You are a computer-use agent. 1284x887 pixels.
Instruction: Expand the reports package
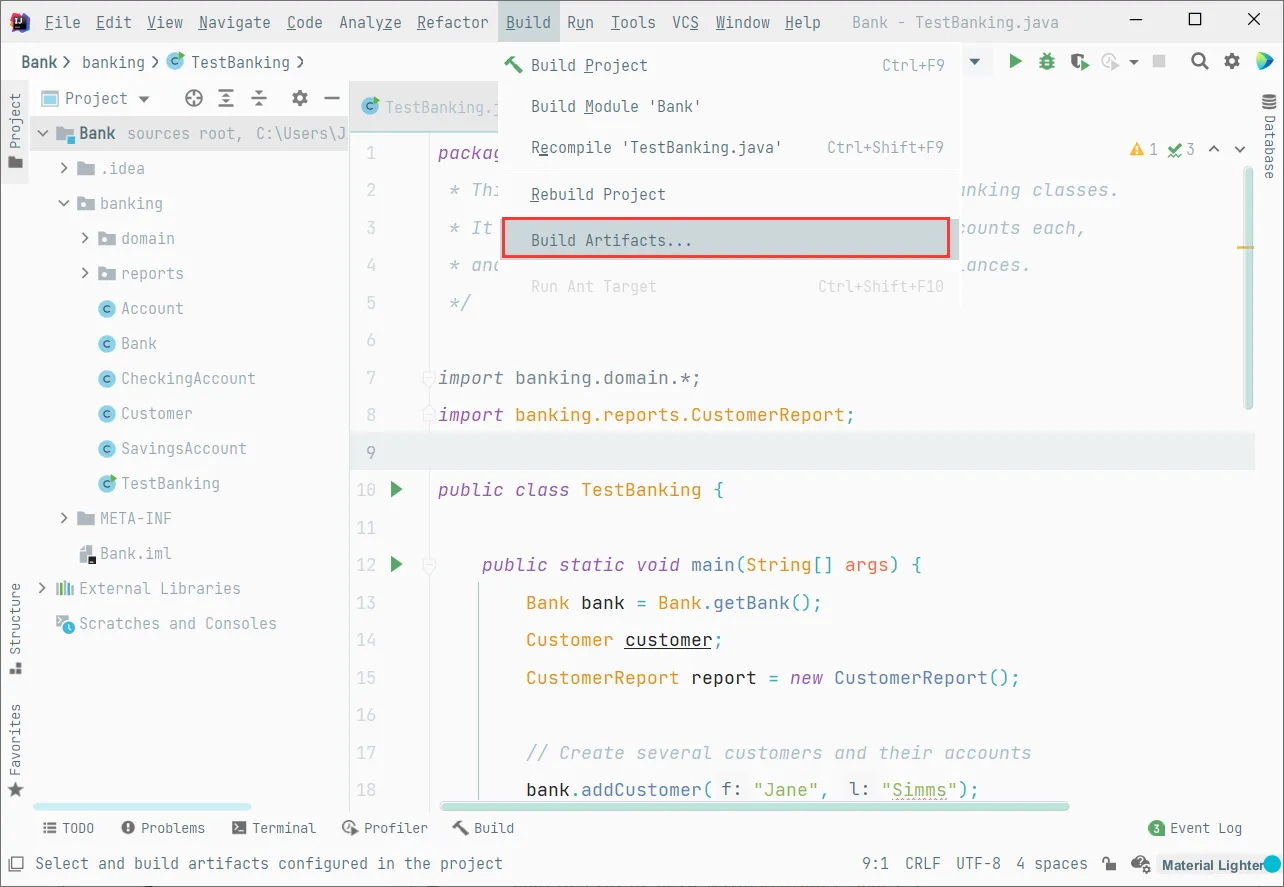[x=86, y=273]
